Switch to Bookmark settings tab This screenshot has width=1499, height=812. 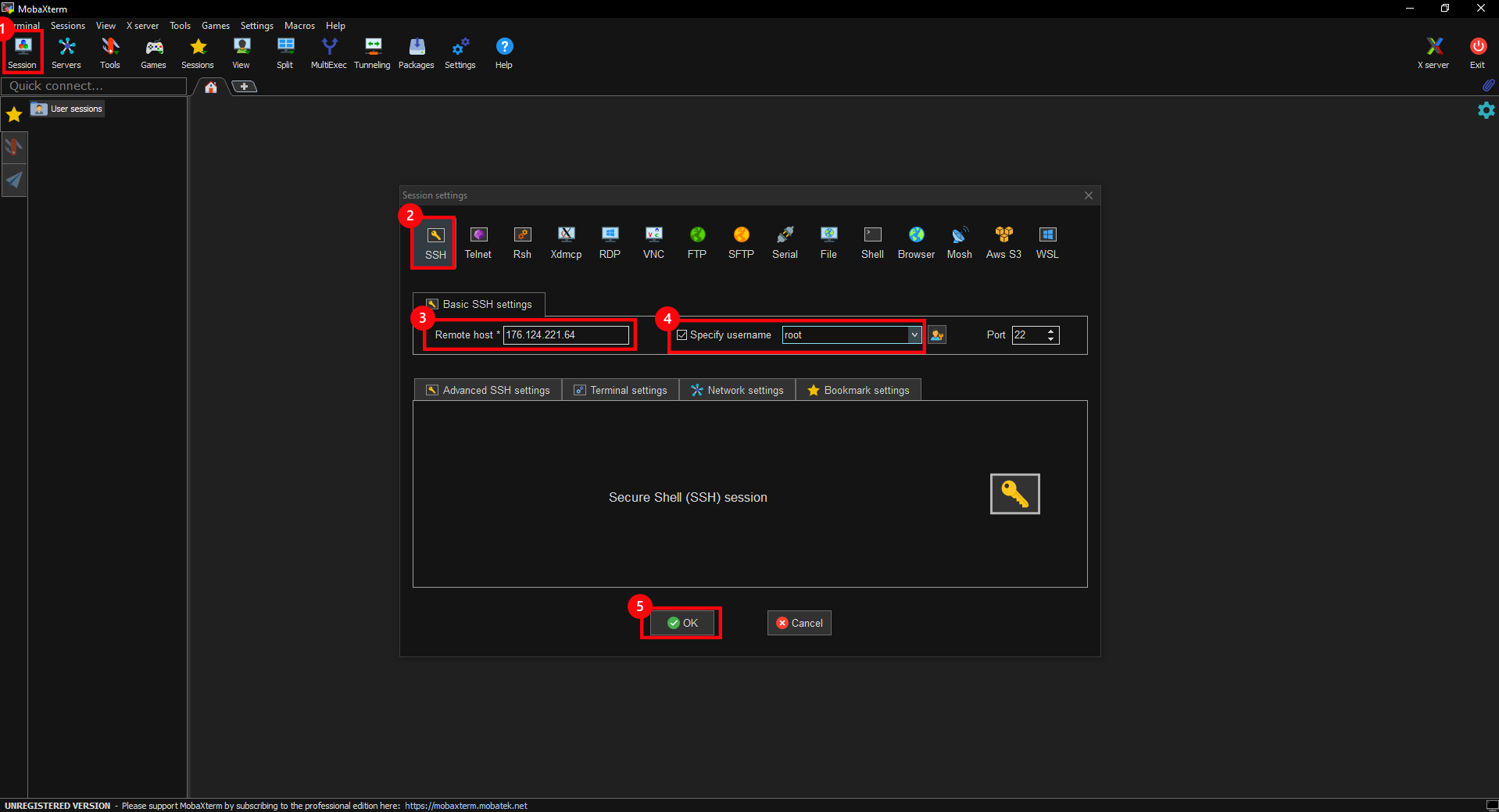click(858, 390)
